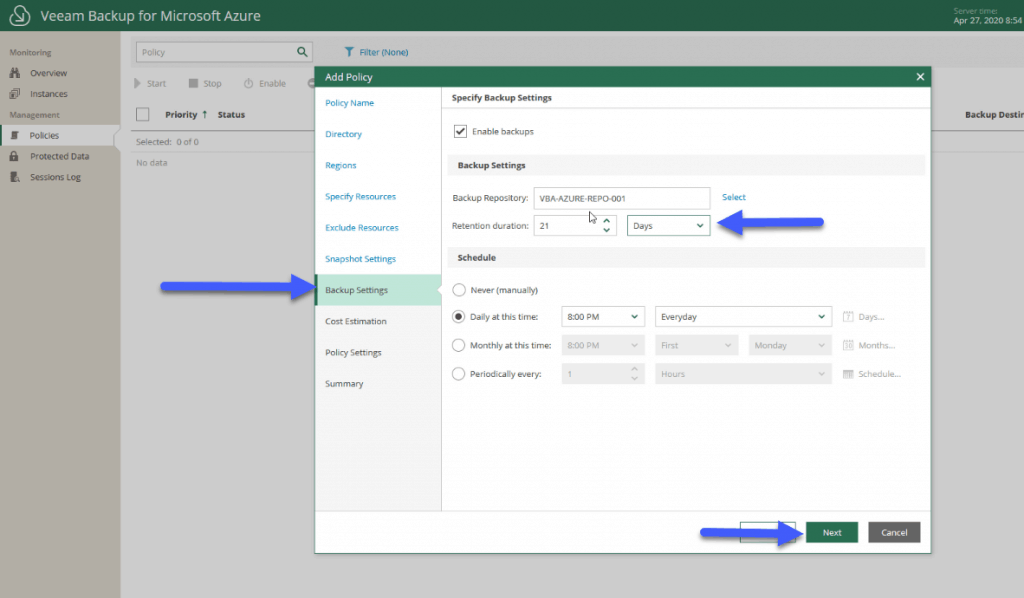Open the Cost Estimation step
This screenshot has width=1024, height=598.
(356, 321)
